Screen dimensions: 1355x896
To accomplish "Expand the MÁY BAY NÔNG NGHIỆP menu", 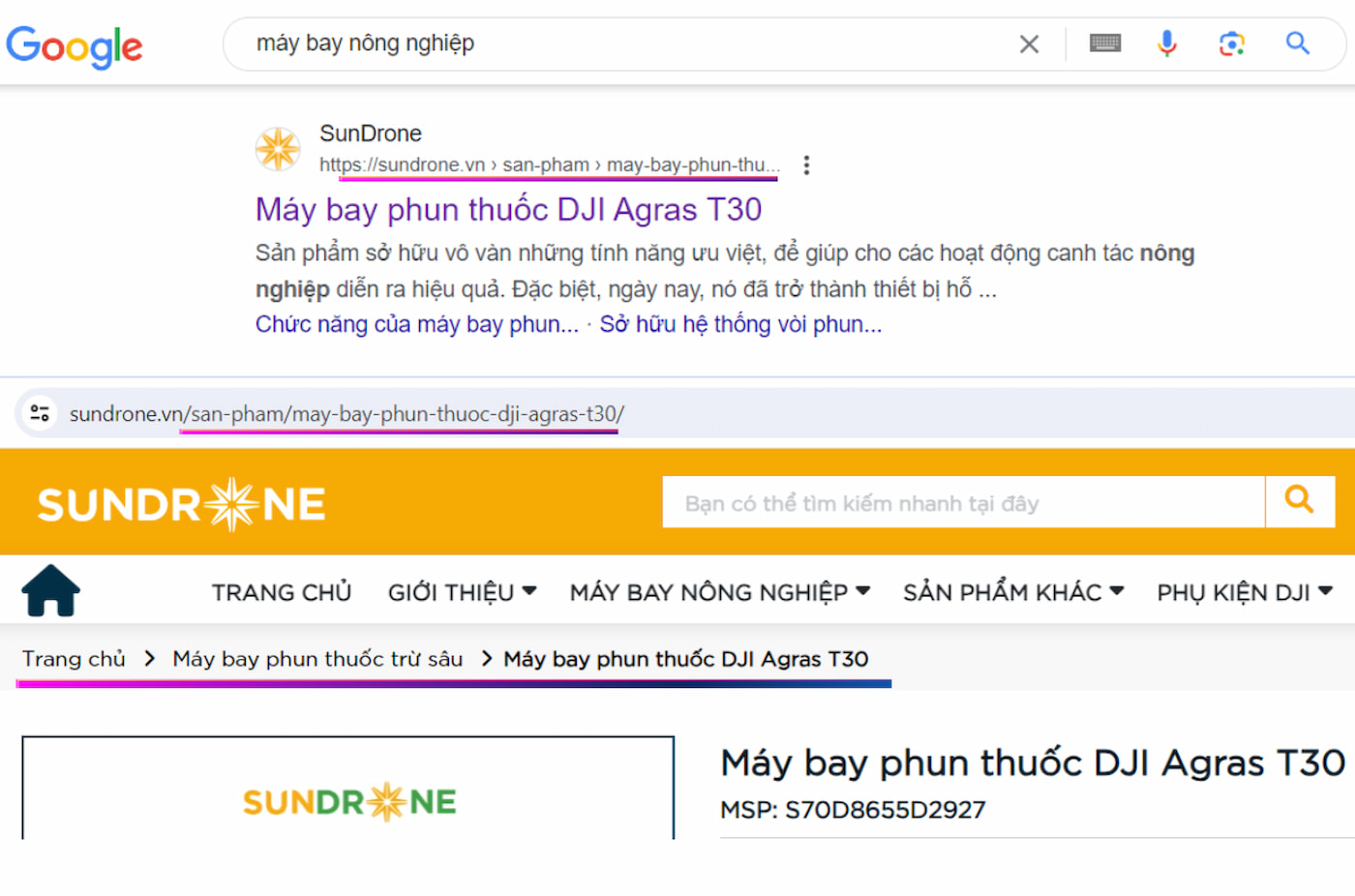I will pos(719,592).
